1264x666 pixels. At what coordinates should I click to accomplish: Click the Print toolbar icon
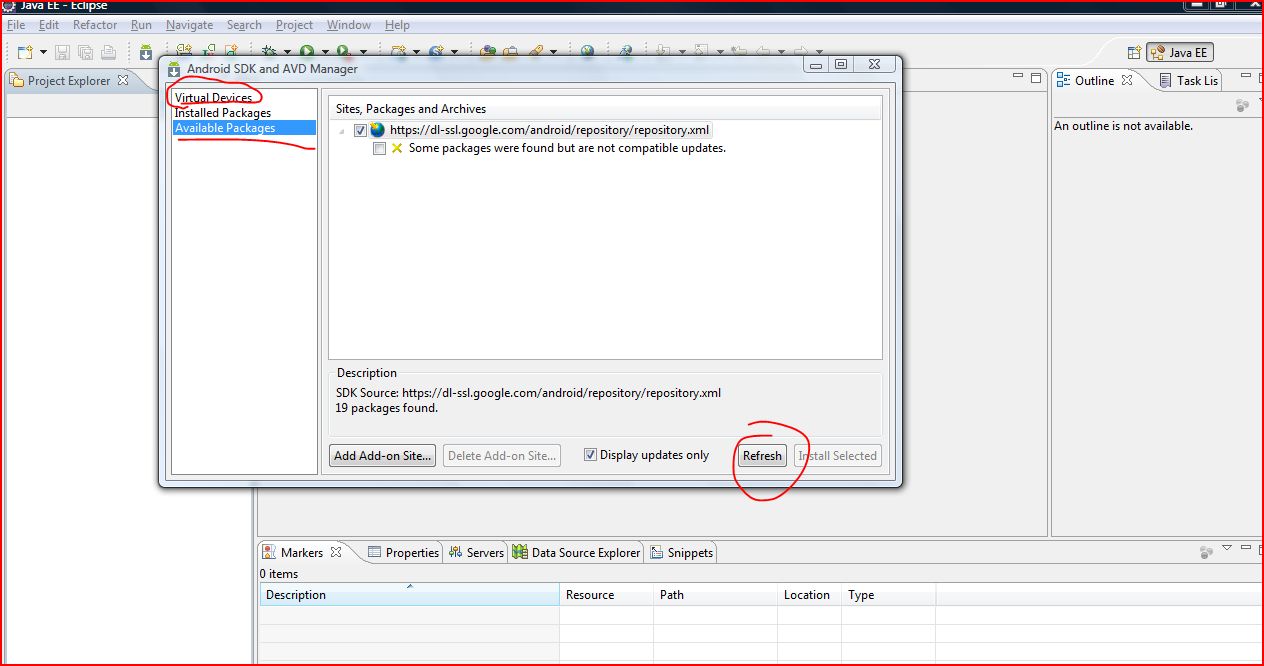pyautogui.click(x=108, y=52)
